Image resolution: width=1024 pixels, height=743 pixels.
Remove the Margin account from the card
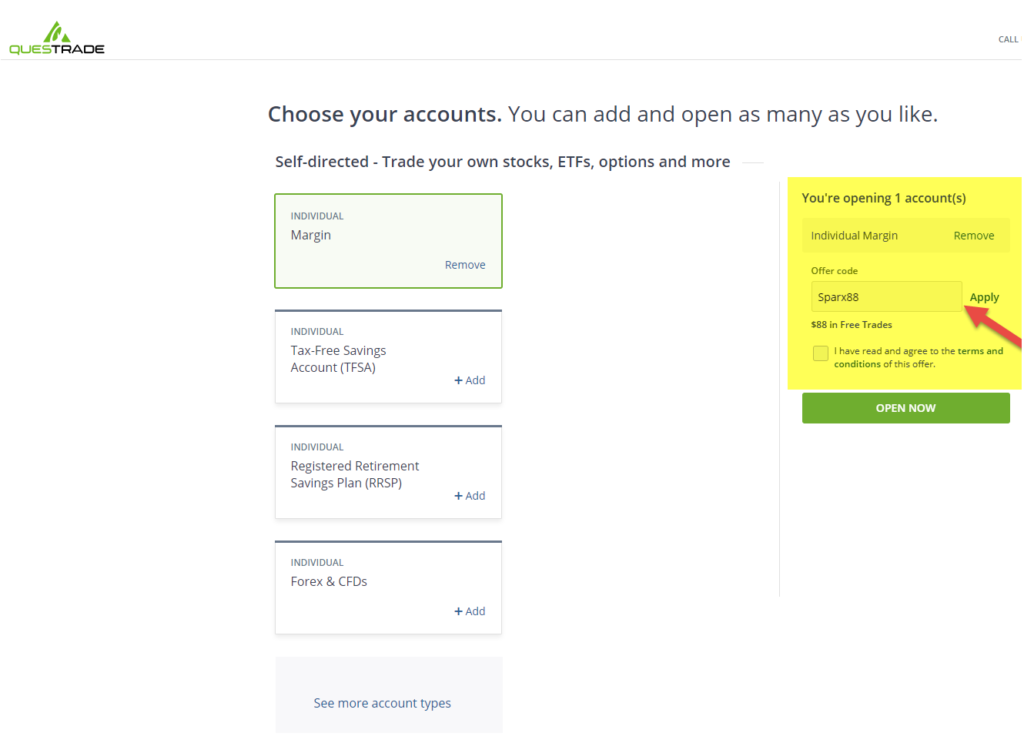tap(465, 264)
